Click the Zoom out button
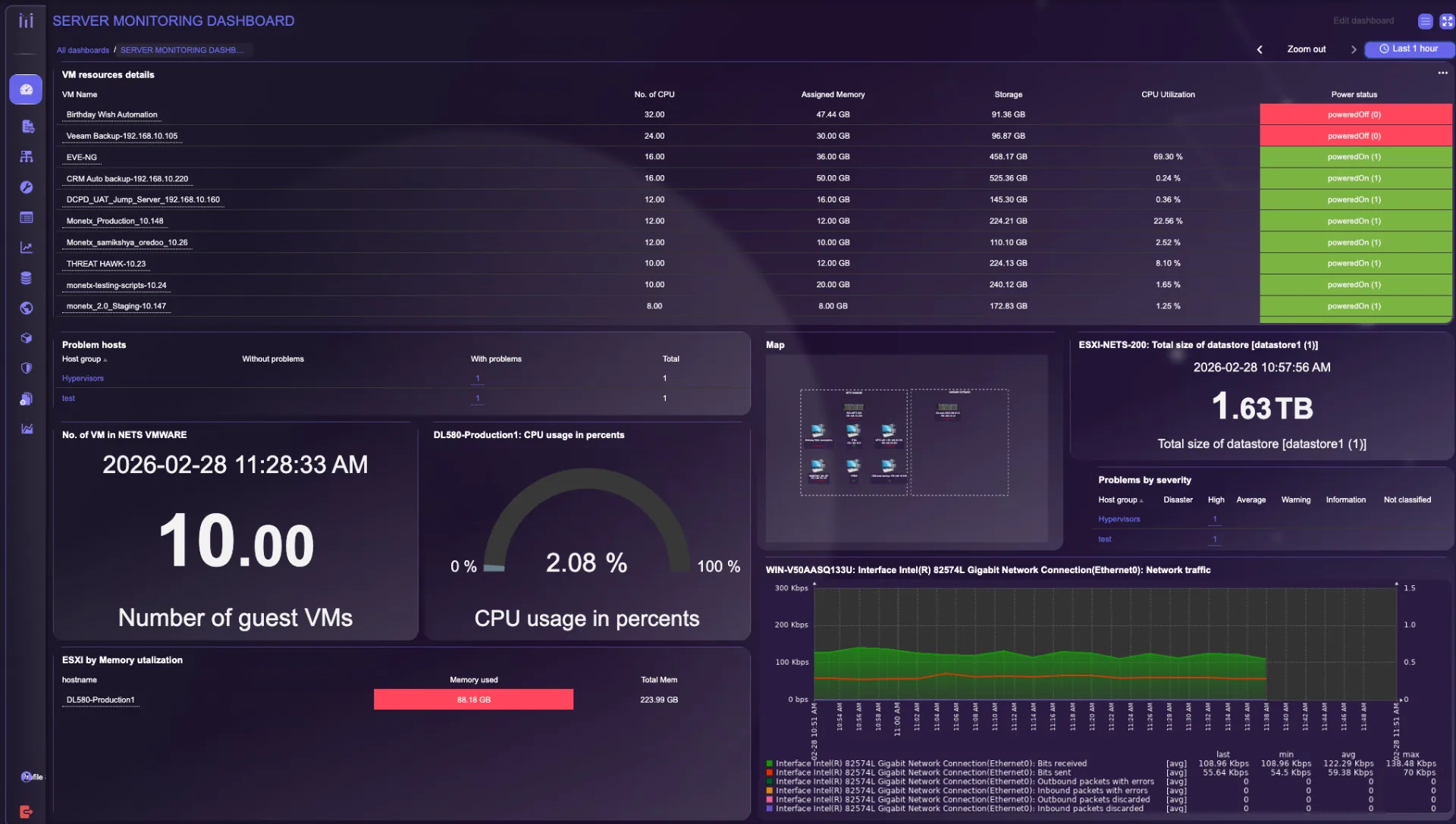Screen dimensions: 1456x824 [1307, 49]
